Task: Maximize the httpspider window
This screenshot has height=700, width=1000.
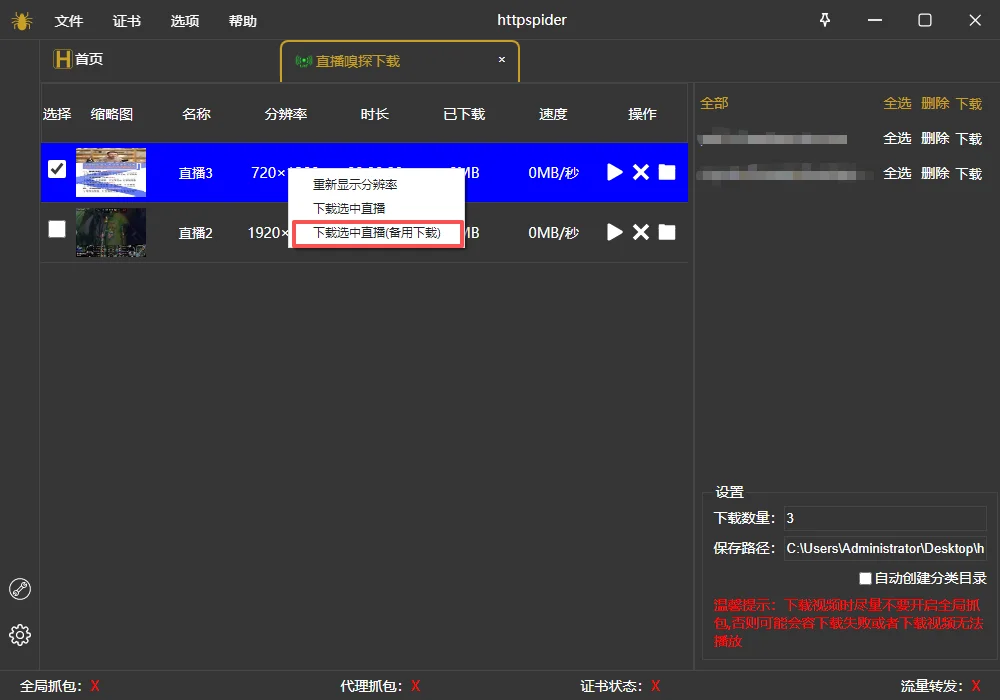Action: [x=925, y=20]
